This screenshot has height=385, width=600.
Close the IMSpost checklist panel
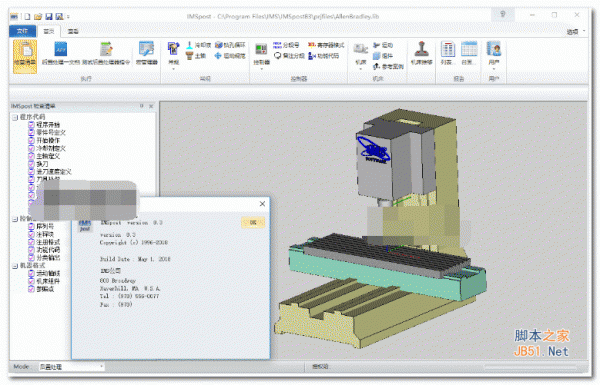[x=151, y=106]
